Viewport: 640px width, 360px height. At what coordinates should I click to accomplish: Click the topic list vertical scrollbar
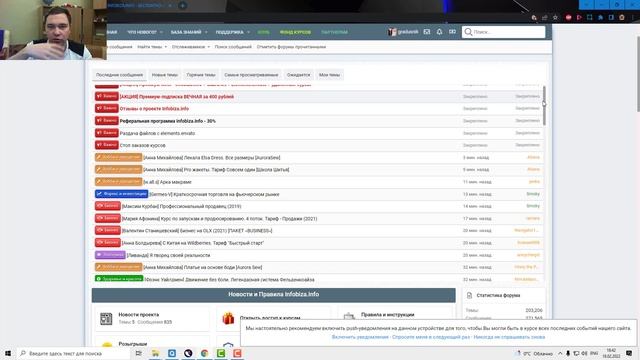(x=544, y=106)
